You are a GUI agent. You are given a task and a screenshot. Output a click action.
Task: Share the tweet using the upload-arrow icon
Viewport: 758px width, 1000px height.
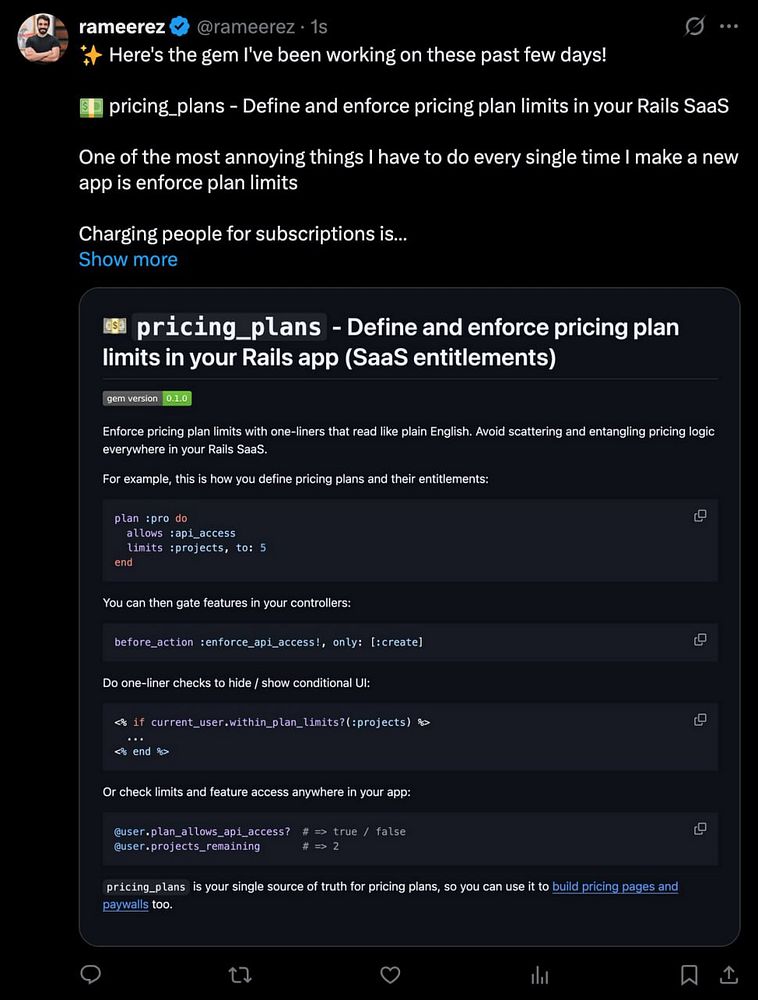click(x=729, y=974)
